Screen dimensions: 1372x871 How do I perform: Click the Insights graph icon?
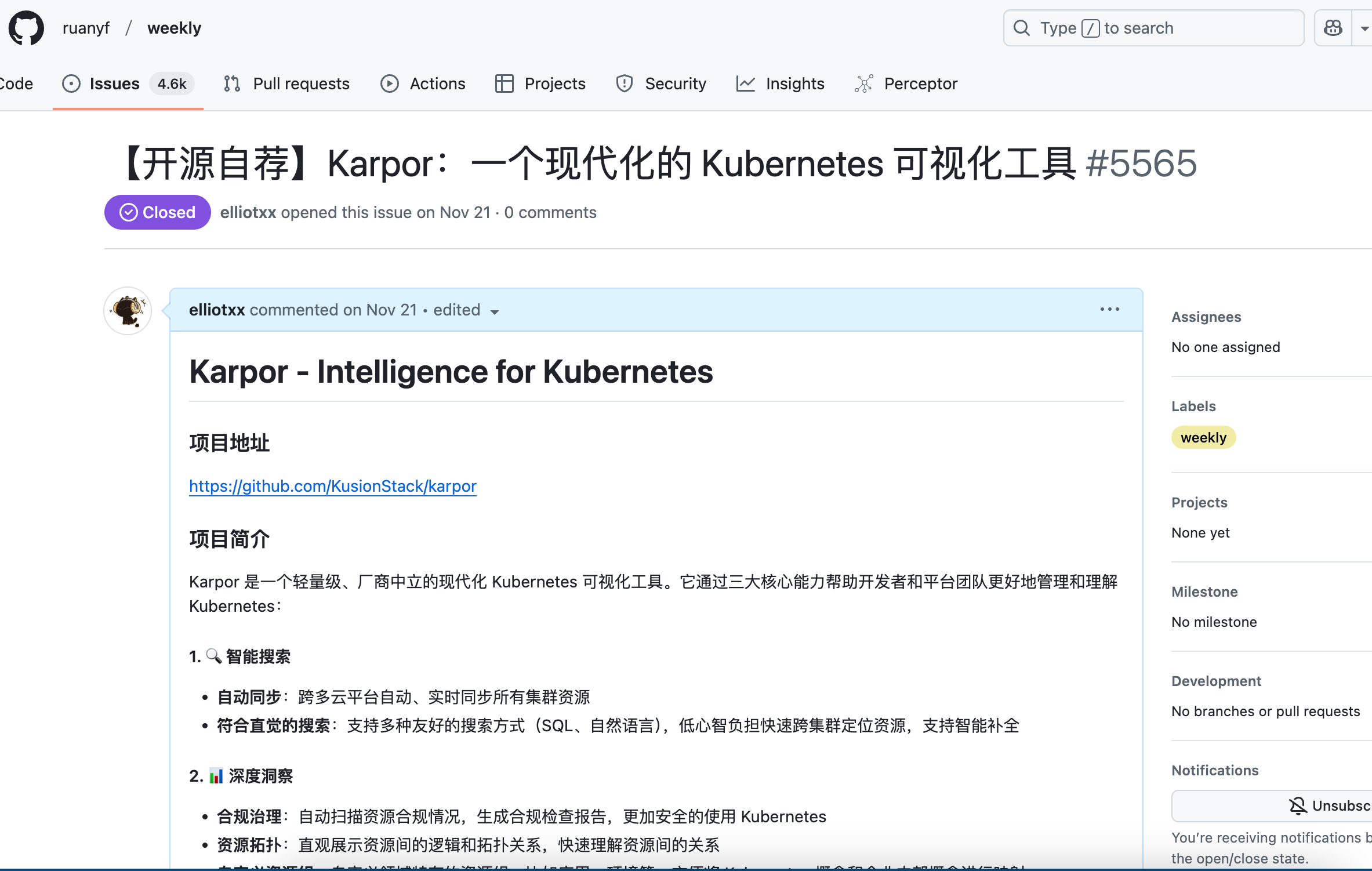tap(745, 84)
